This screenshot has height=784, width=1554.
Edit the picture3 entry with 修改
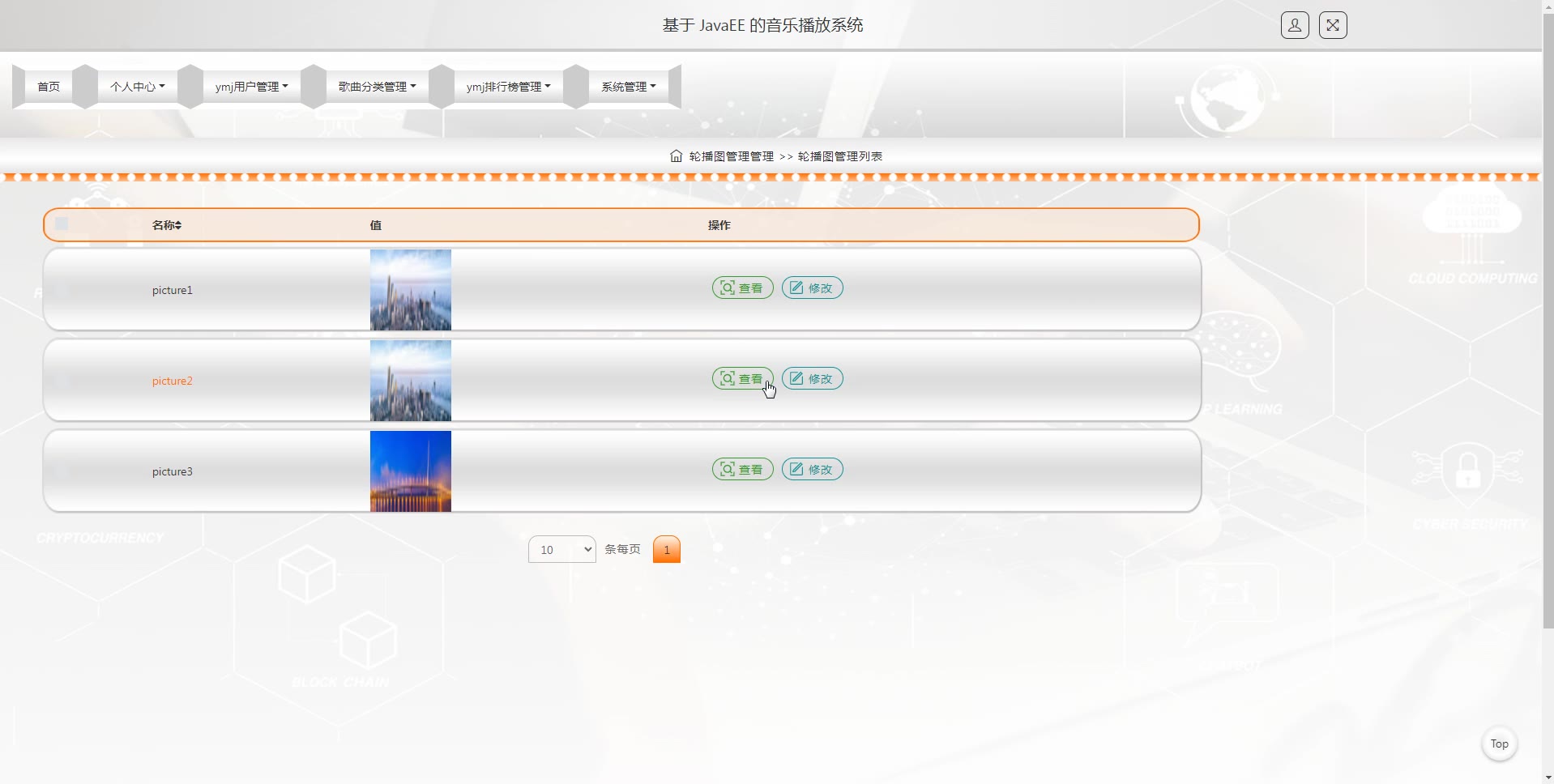point(813,469)
